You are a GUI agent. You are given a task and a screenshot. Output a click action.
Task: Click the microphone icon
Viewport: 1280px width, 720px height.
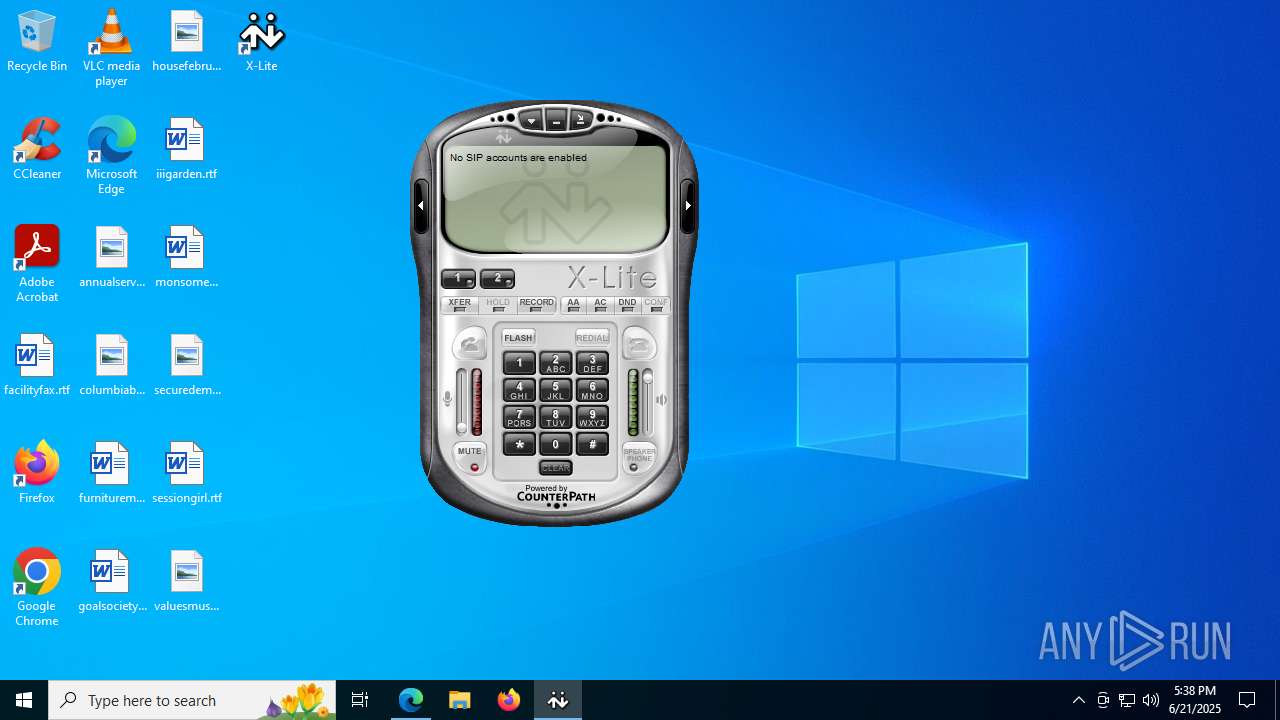447,400
